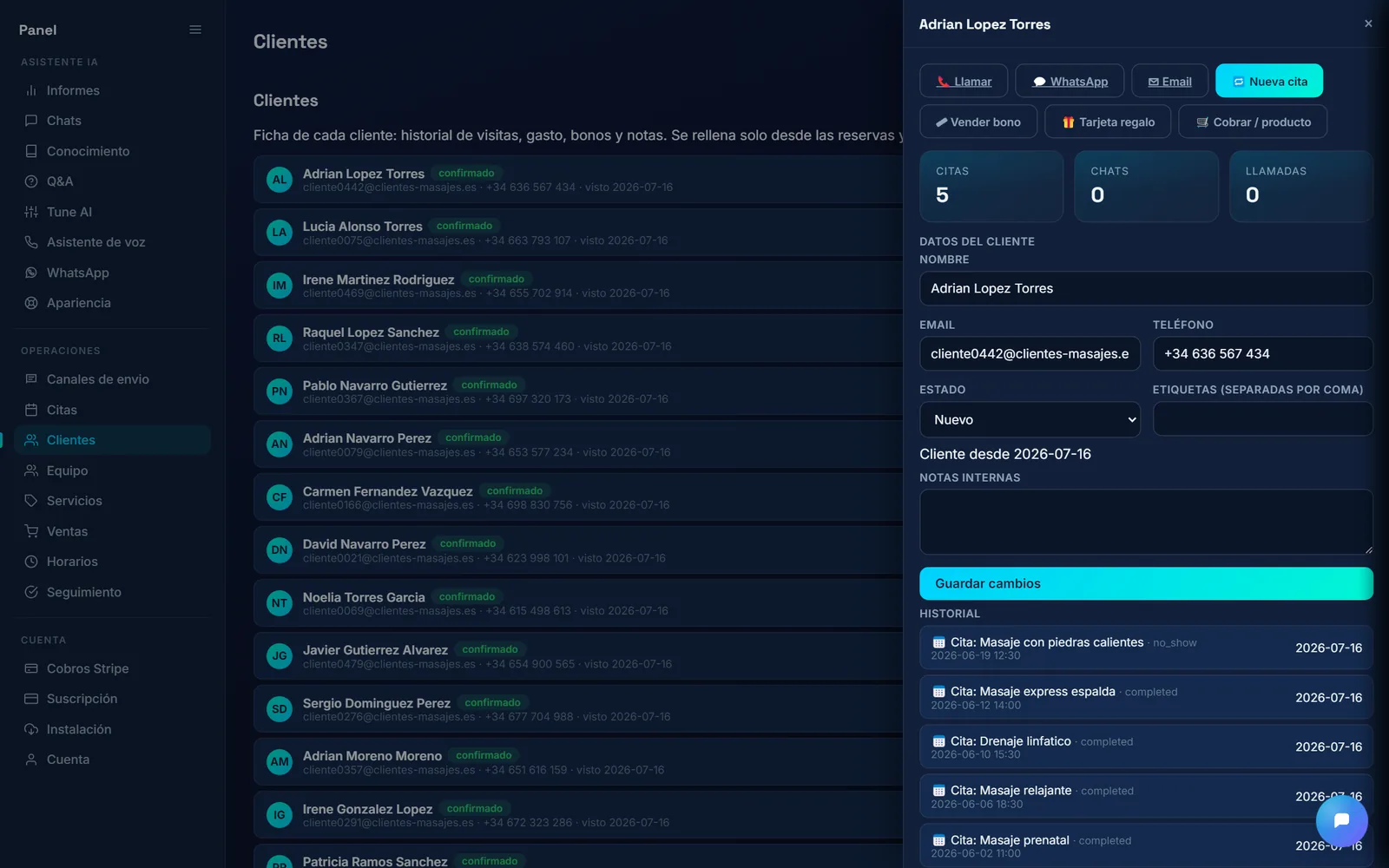Open Masaje con piedras calientes history entry

click(x=1146, y=648)
